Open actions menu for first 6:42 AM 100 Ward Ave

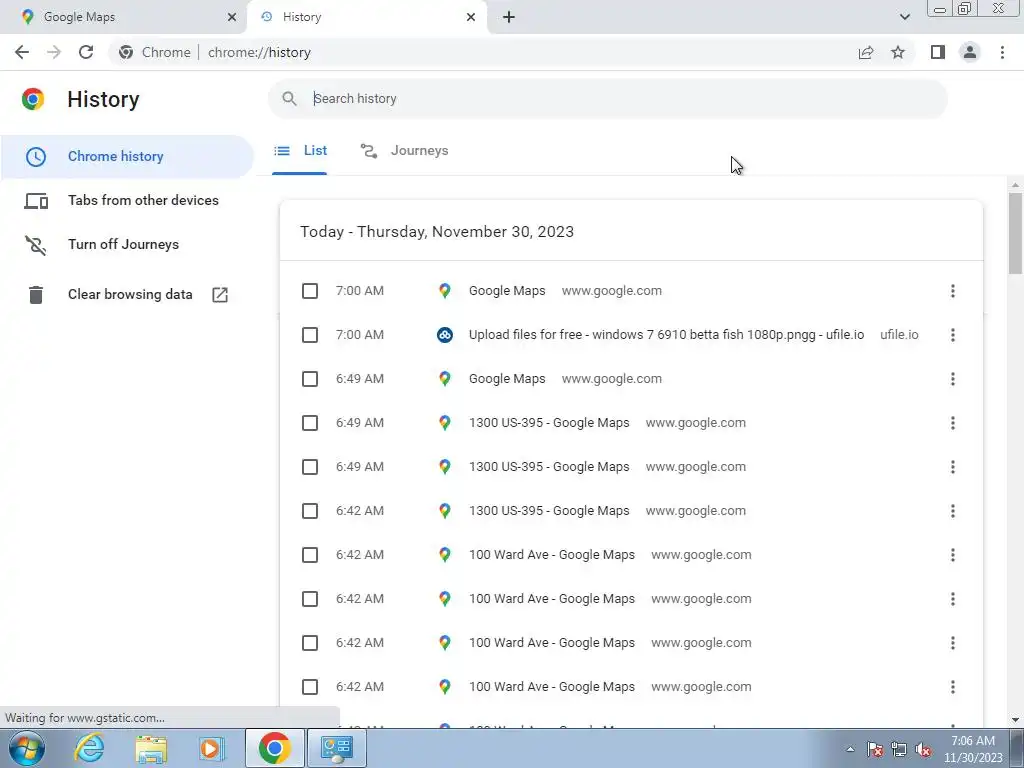point(953,555)
